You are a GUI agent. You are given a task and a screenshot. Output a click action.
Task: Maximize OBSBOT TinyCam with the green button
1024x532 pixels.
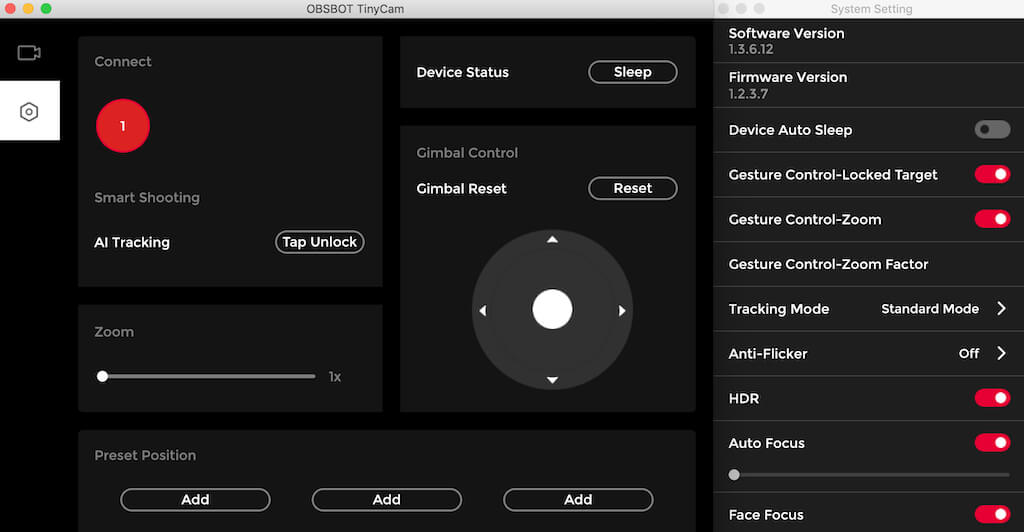click(46, 8)
